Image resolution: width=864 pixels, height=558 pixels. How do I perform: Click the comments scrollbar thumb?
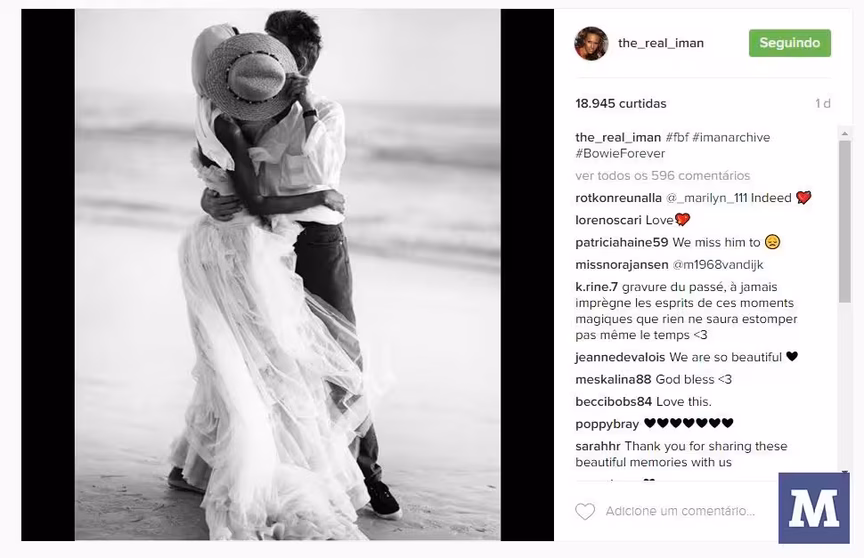pos(845,221)
